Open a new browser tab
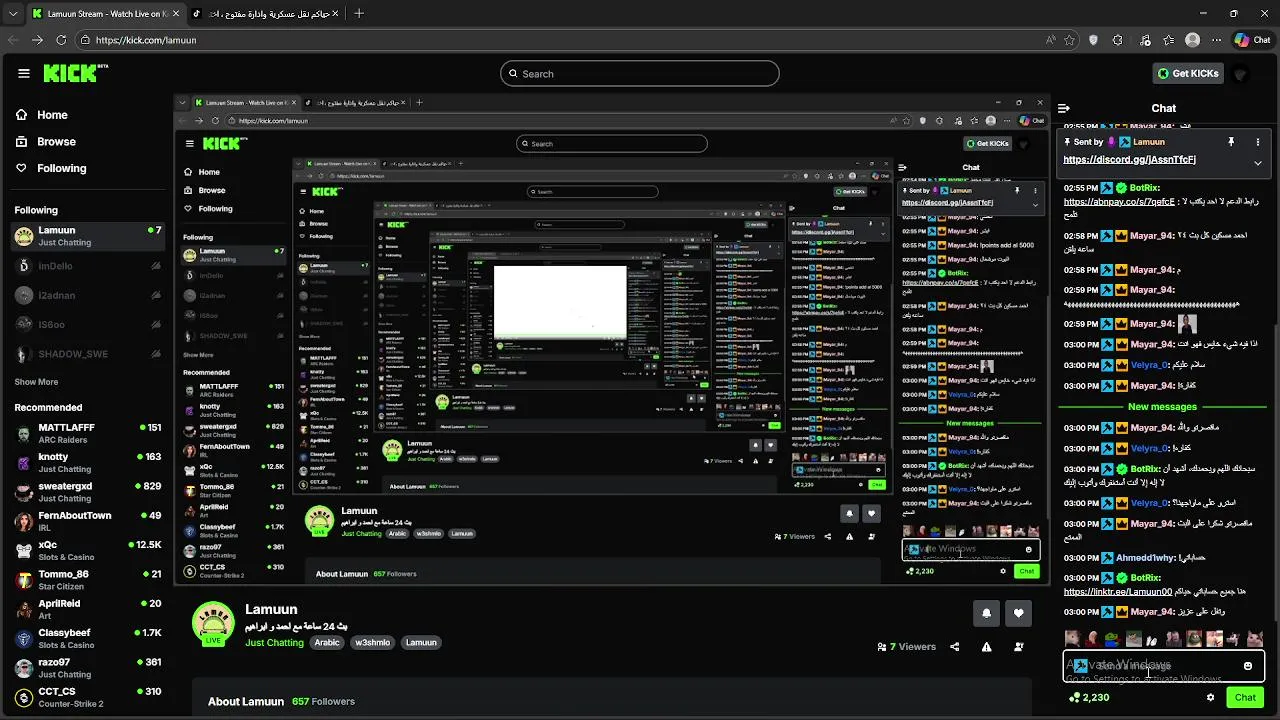Screen dimensions: 1280x720 click(359, 14)
